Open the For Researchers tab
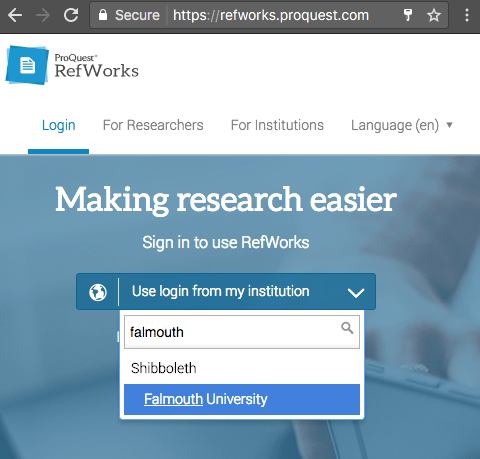Image resolution: width=480 pixels, height=459 pixels. pos(153,125)
